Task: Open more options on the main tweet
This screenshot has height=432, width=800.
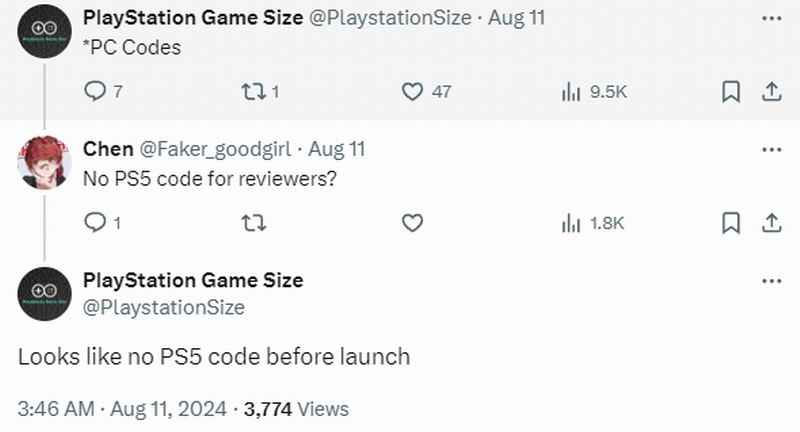Action: pyautogui.click(x=771, y=281)
